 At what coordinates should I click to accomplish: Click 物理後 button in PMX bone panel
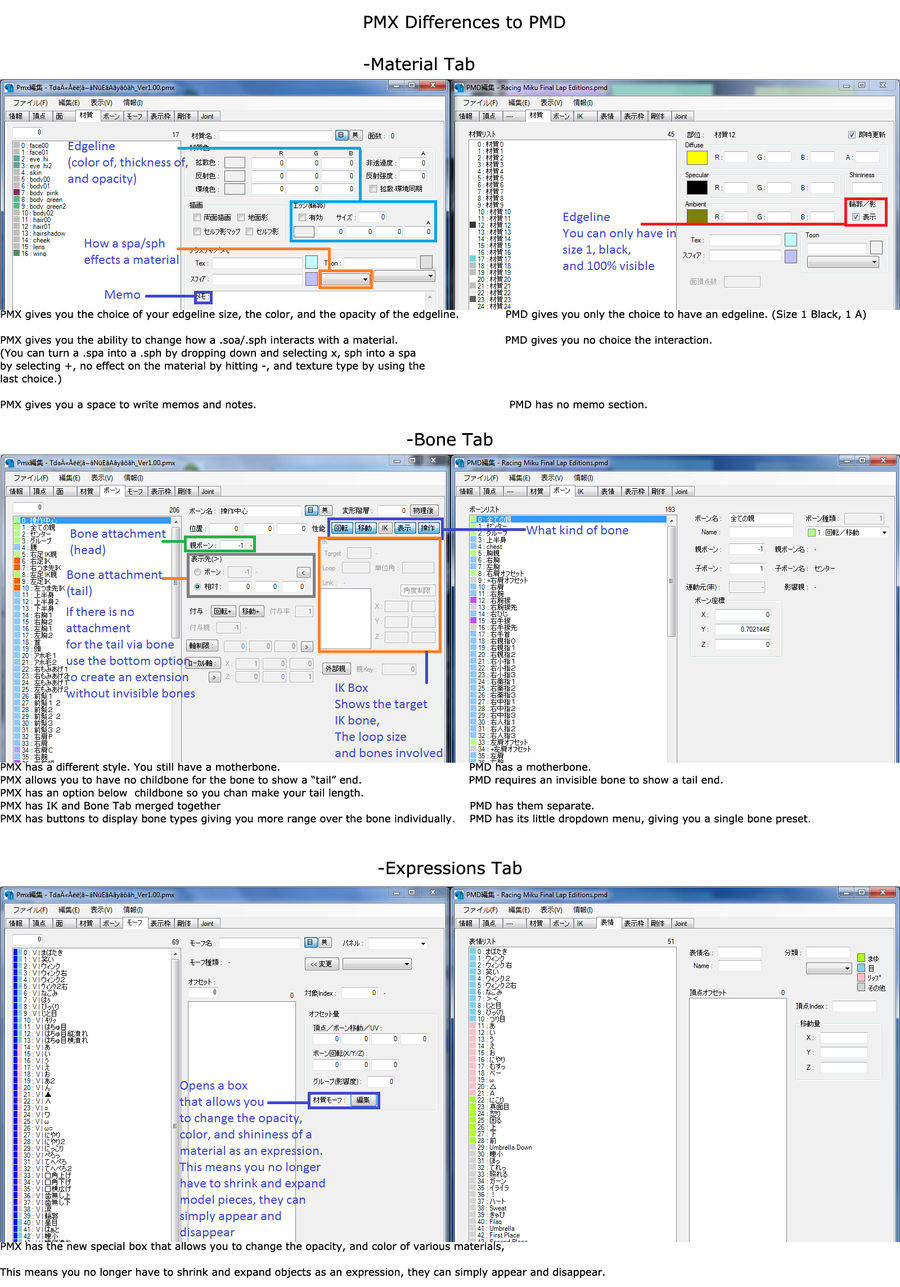coord(425,510)
